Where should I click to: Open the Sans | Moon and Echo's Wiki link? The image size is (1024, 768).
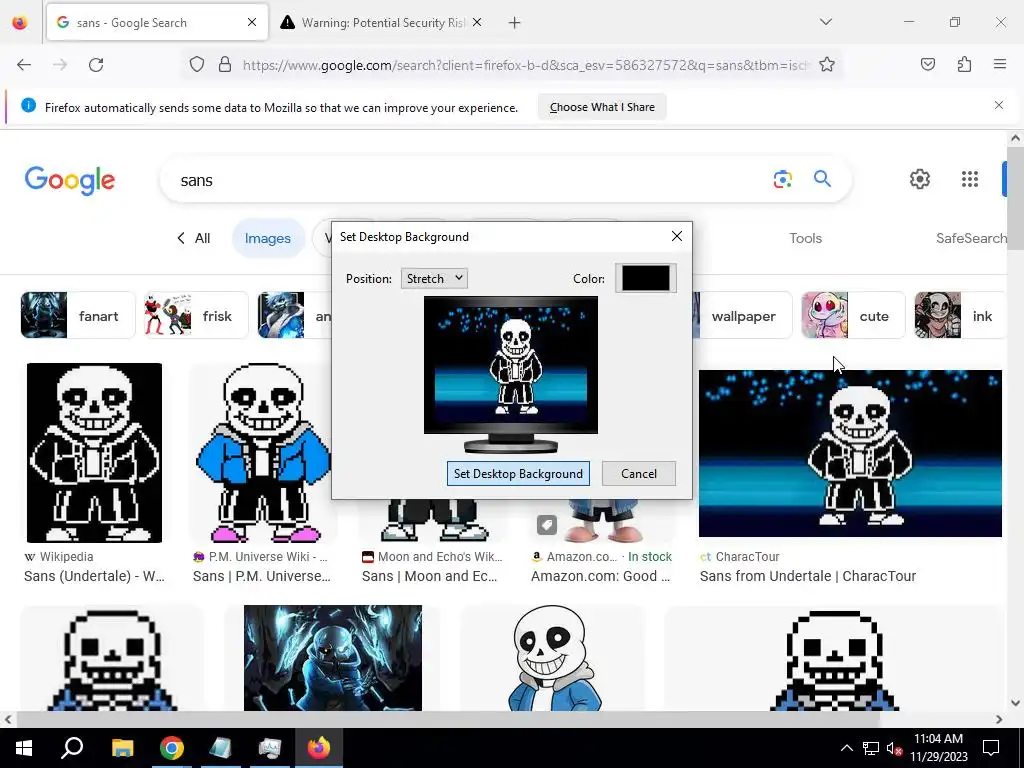click(430, 576)
